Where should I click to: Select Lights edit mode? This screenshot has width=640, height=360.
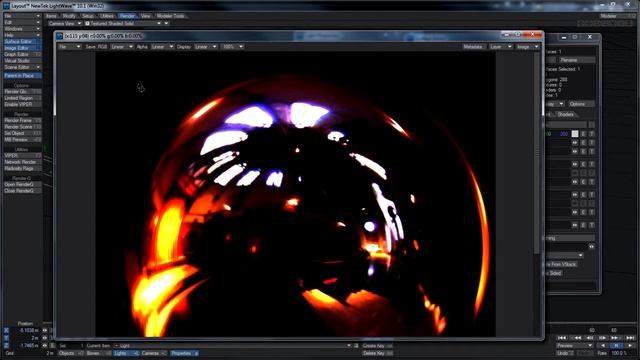(x=125, y=353)
